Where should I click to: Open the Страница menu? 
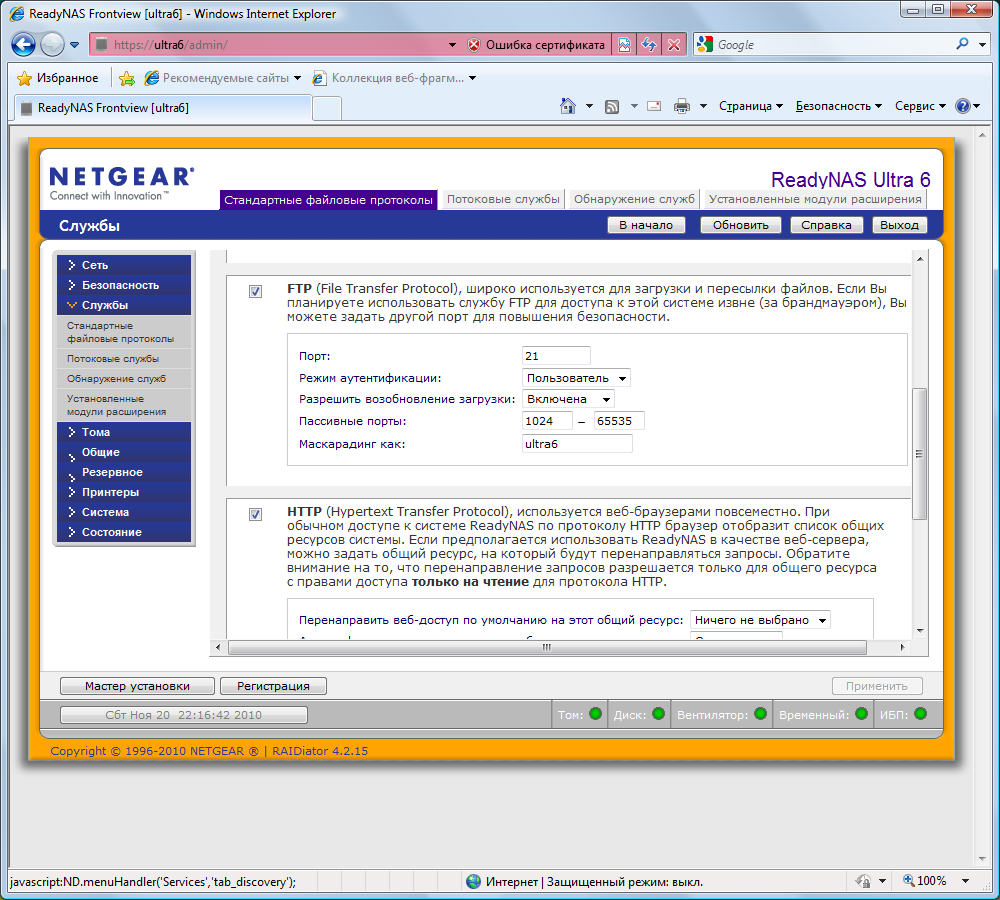751,106
